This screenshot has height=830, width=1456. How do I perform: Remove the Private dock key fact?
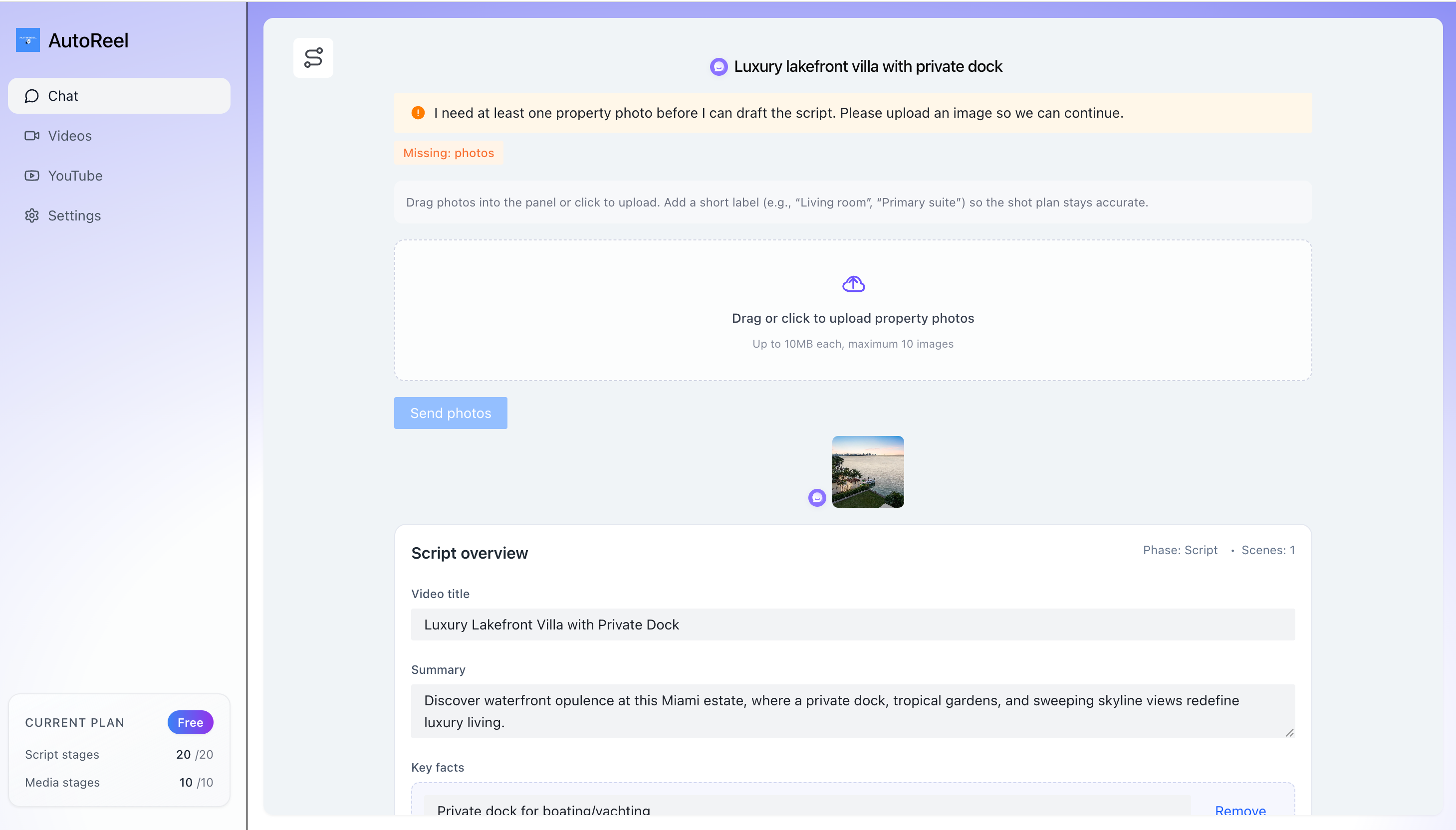pyautogui.click(x=1240, y=810)
